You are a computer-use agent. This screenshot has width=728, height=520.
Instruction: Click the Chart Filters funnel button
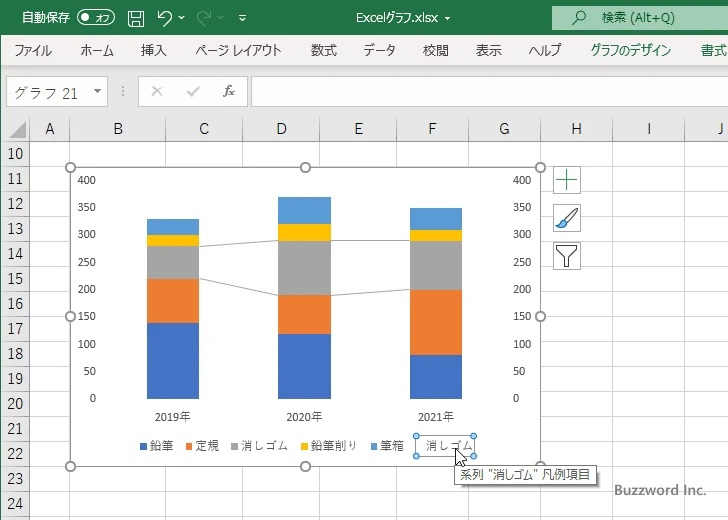[567, 256]
